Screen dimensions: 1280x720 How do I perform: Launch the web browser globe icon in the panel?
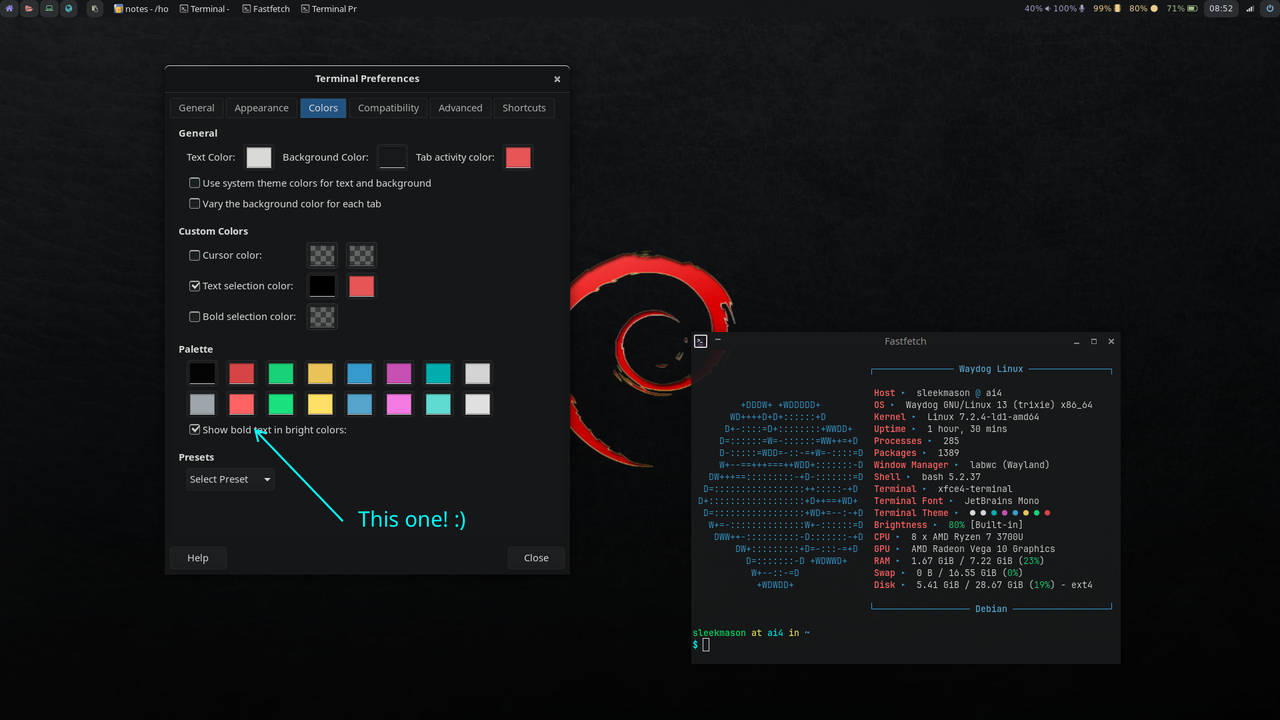point(69,8)
